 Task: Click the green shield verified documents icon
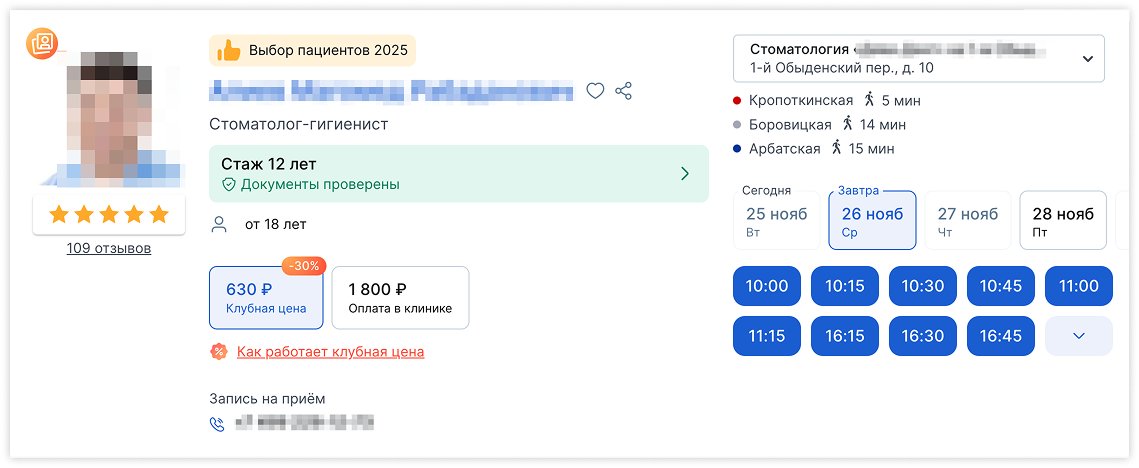(228, 185)
